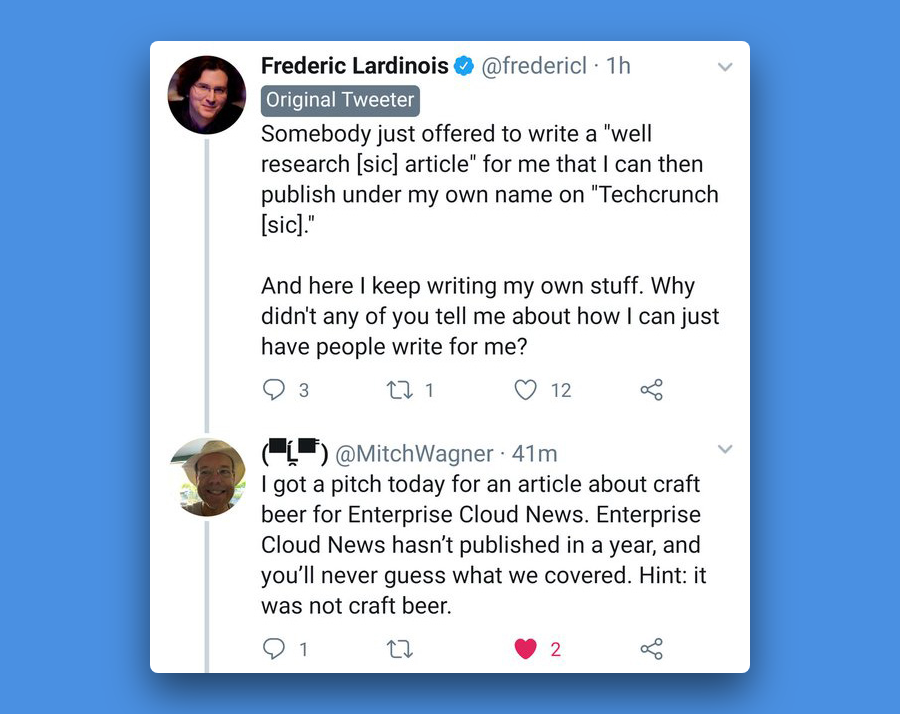Image resolution: width=900 pixels, height=714 pixels.
Task: Click the Original Tweeter label badge
Action: tap(340, 100)
